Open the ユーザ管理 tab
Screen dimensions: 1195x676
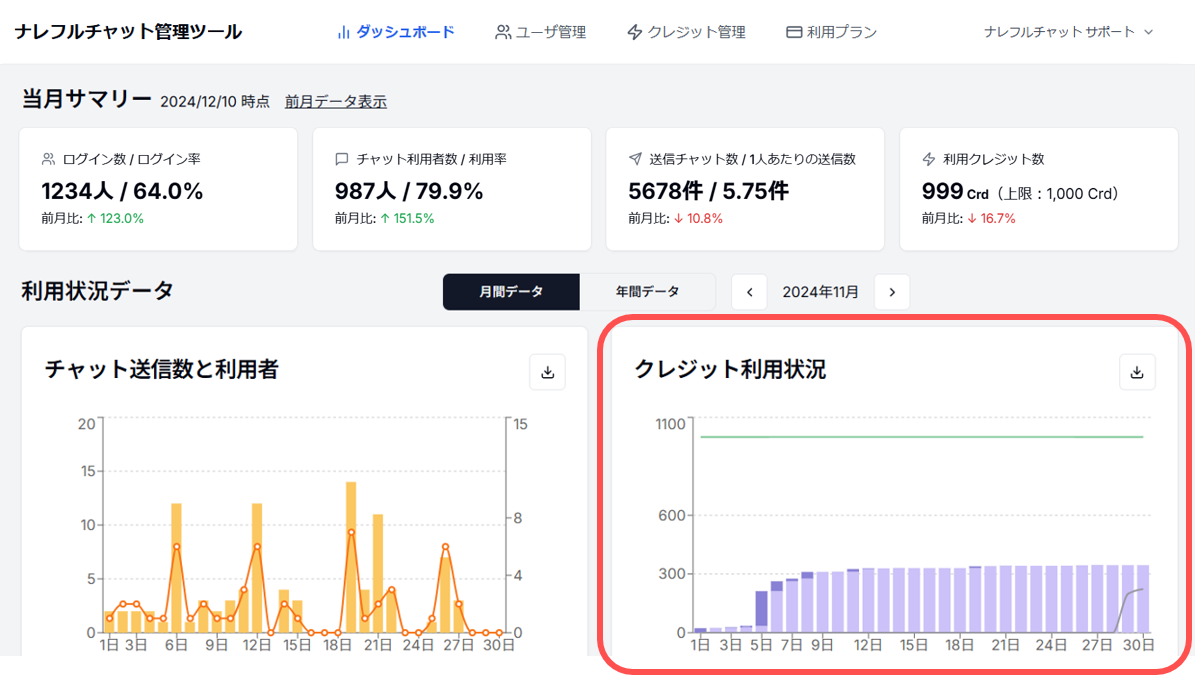(x=550, y=32)
